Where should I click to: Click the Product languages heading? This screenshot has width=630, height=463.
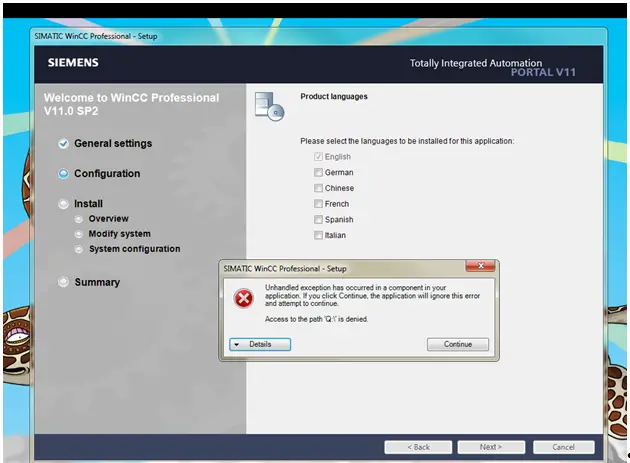[334, 96]
